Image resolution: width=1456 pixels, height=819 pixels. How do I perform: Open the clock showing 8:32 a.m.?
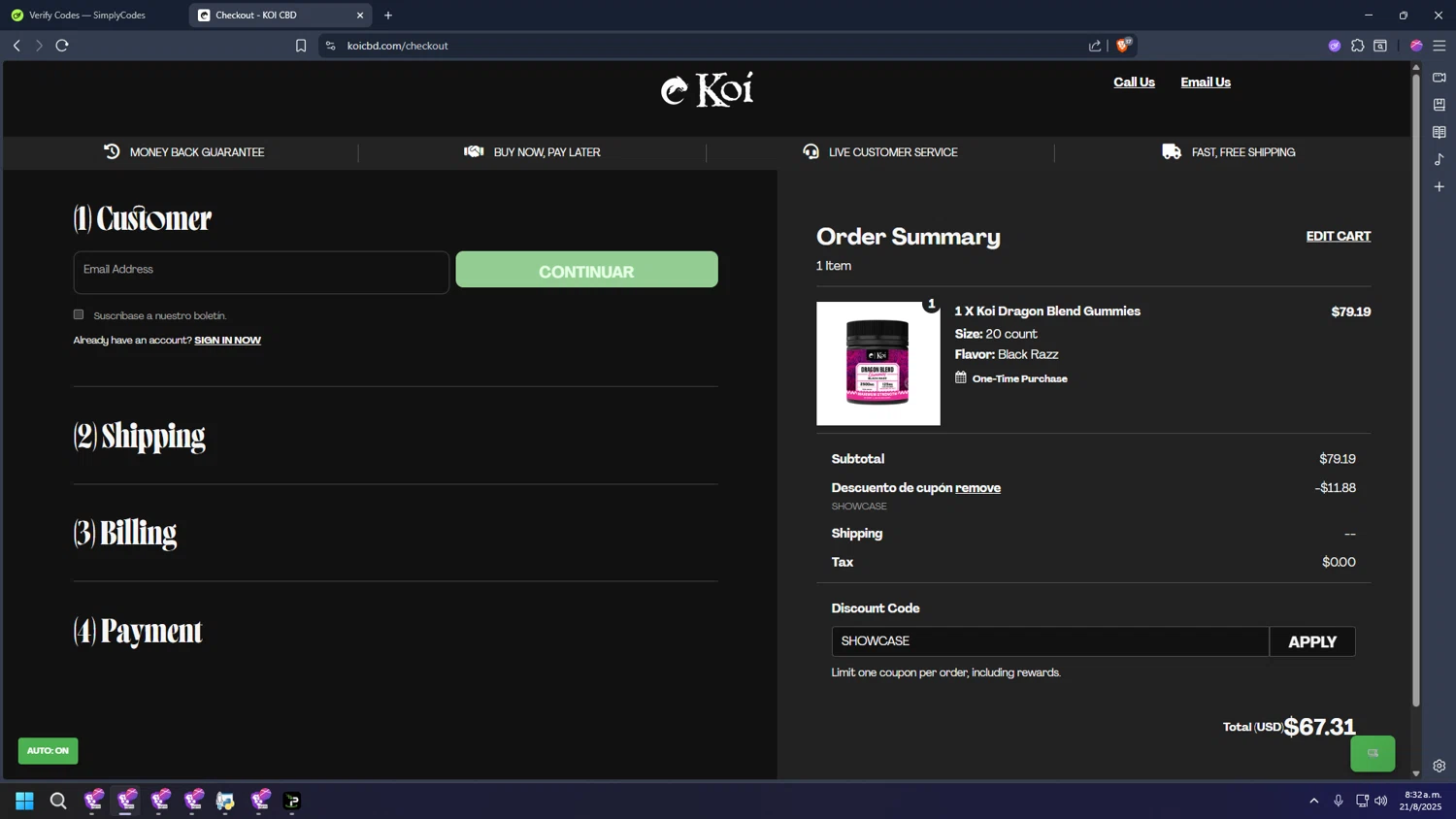click(x=1422, y=801)
